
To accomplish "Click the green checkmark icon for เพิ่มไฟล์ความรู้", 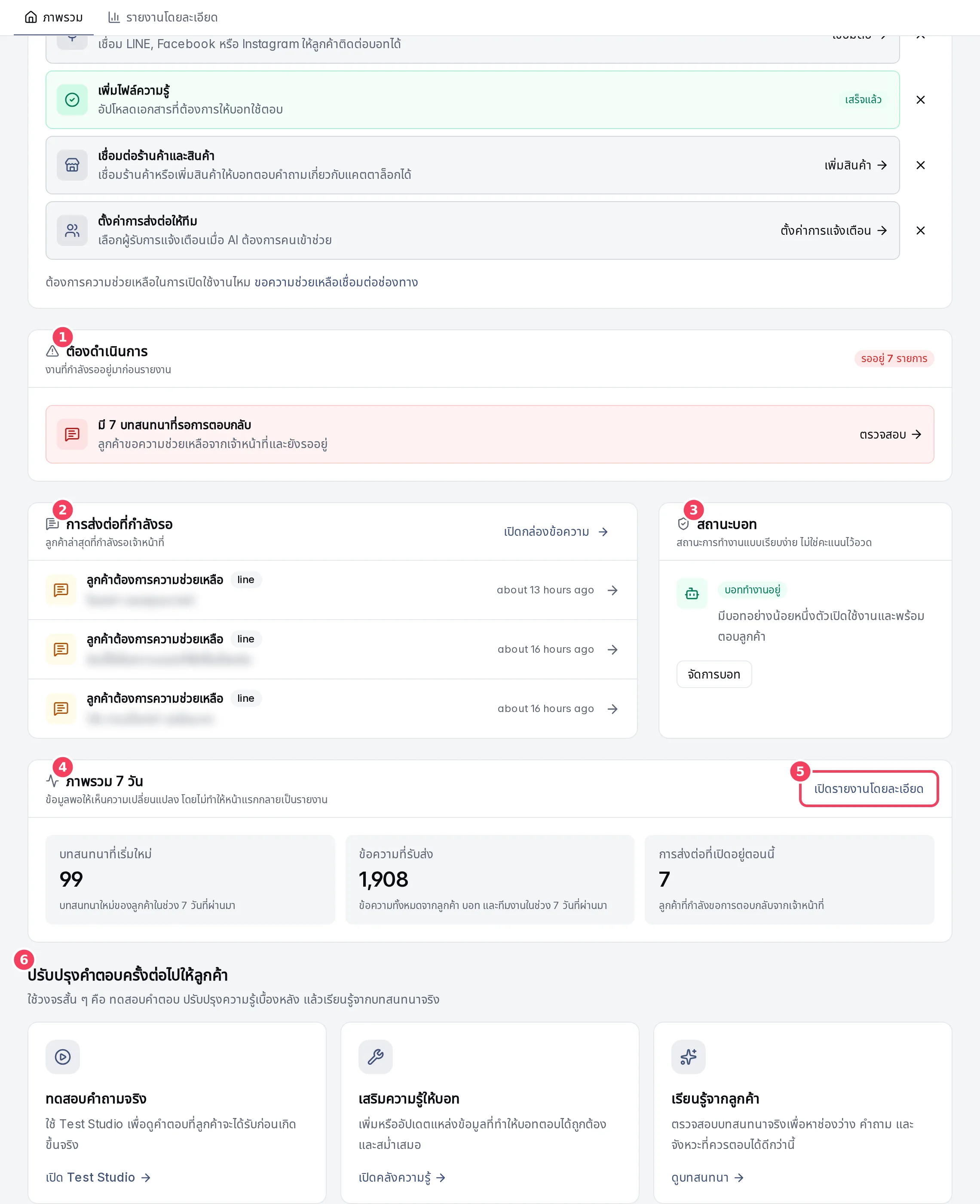I will pos(72,100).
